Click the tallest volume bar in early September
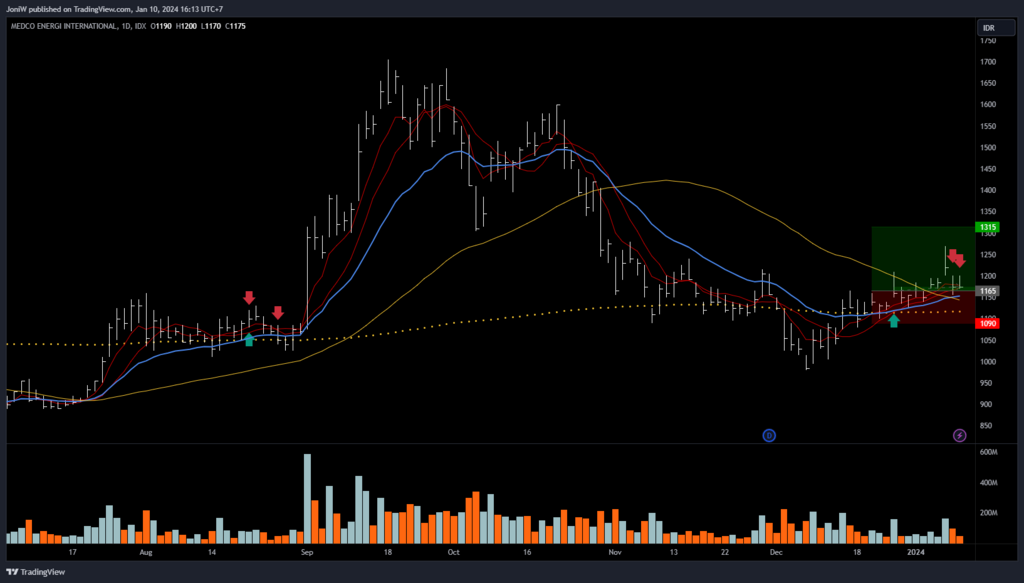1024x583 pixels. [307, 498]
